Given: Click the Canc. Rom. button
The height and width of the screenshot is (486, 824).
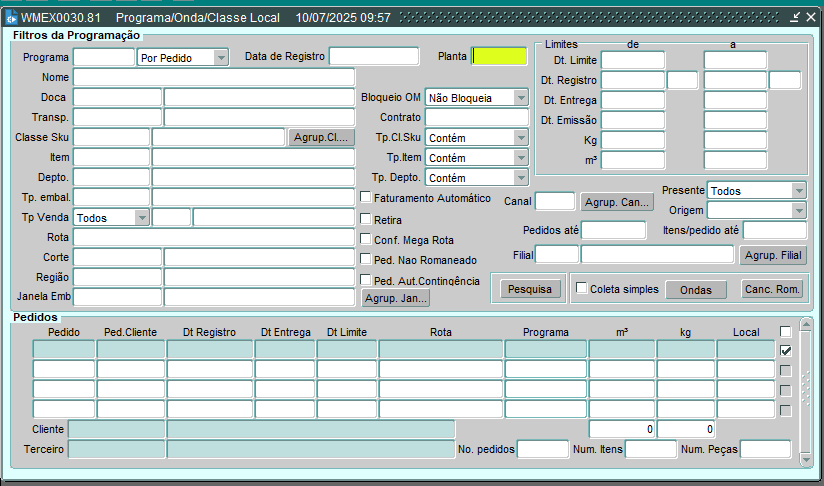Looking at the screenshot, I should (772, 288).
